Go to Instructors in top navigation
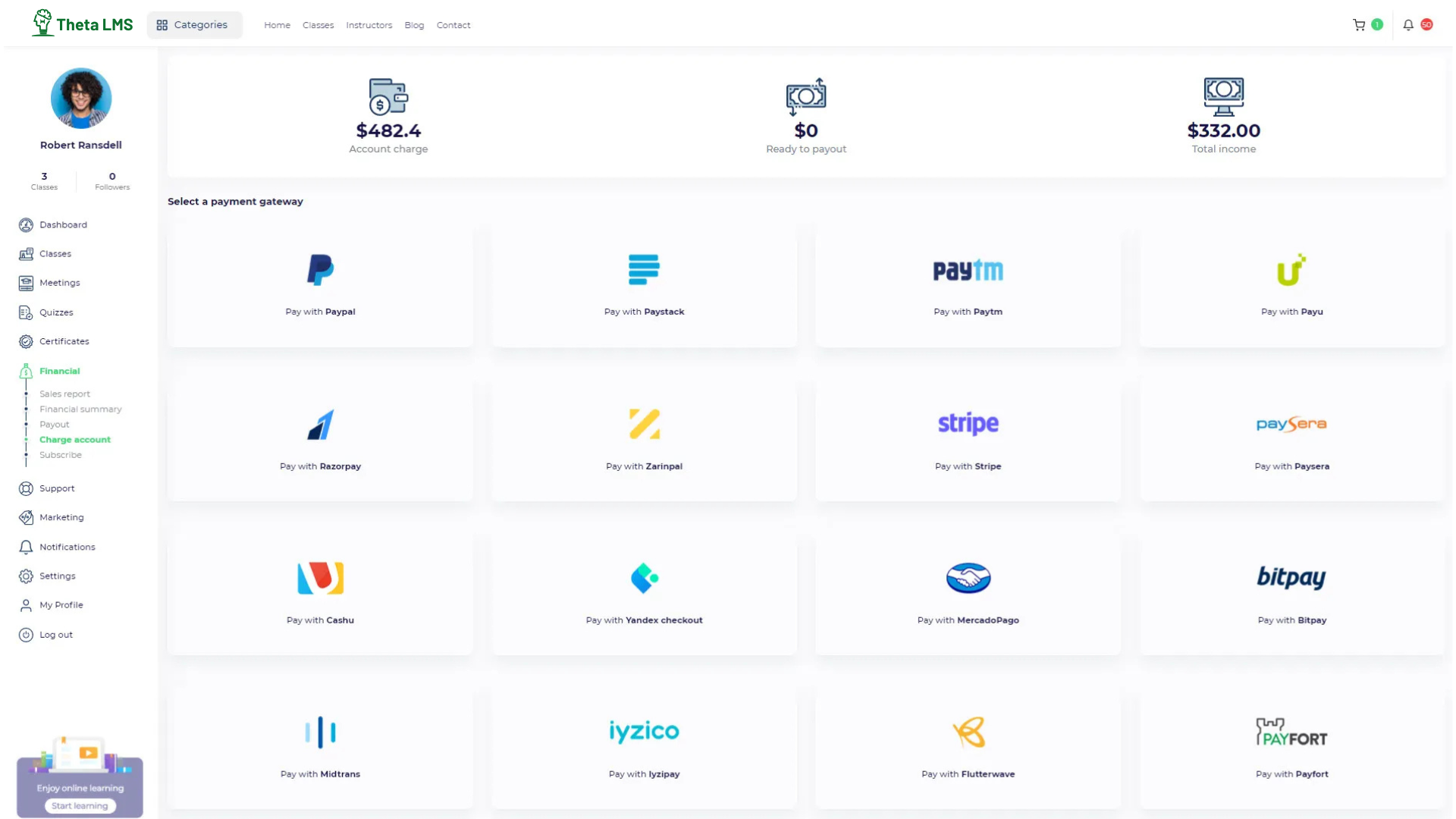1456x819 pixels. [x=369, y=25]
